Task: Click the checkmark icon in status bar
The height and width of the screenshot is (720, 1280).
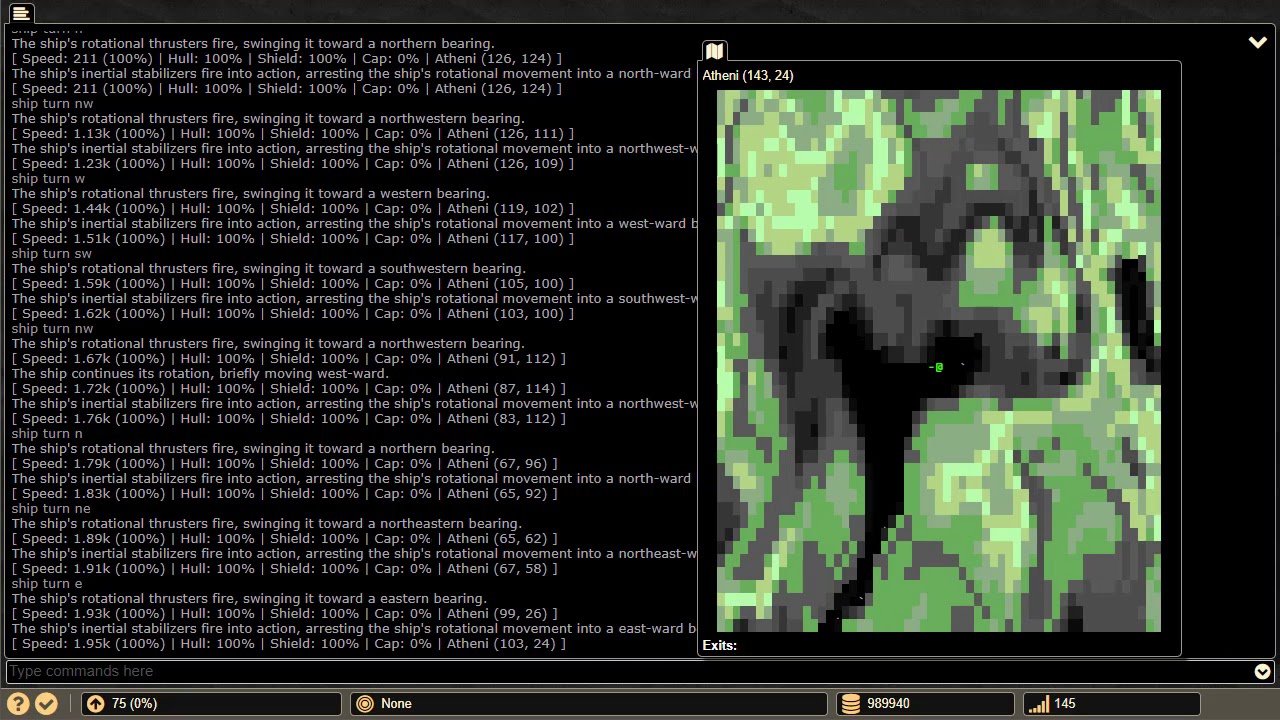Action: [x=46, y=704]
